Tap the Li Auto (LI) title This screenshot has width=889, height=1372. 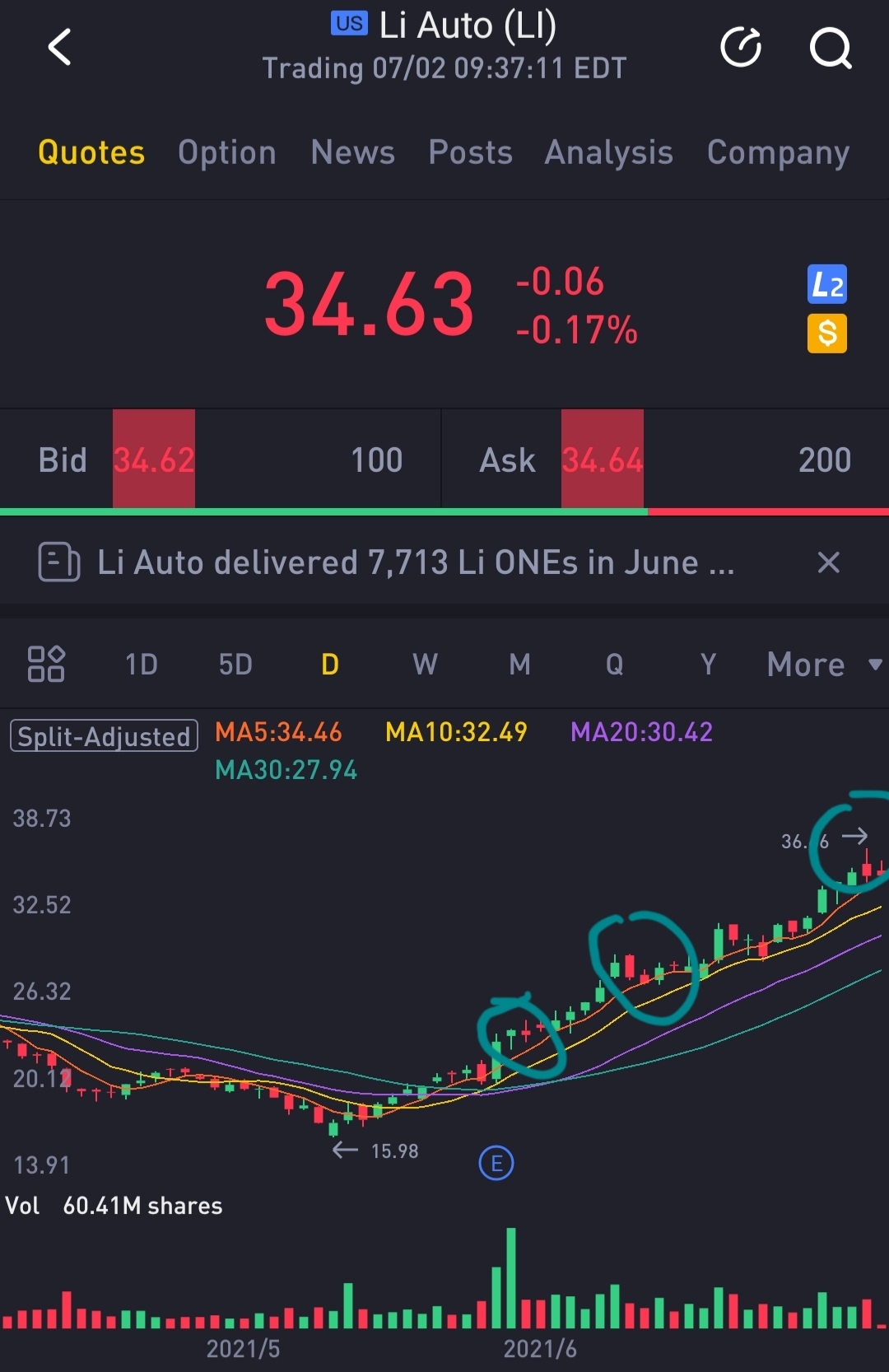coord(468,26)
